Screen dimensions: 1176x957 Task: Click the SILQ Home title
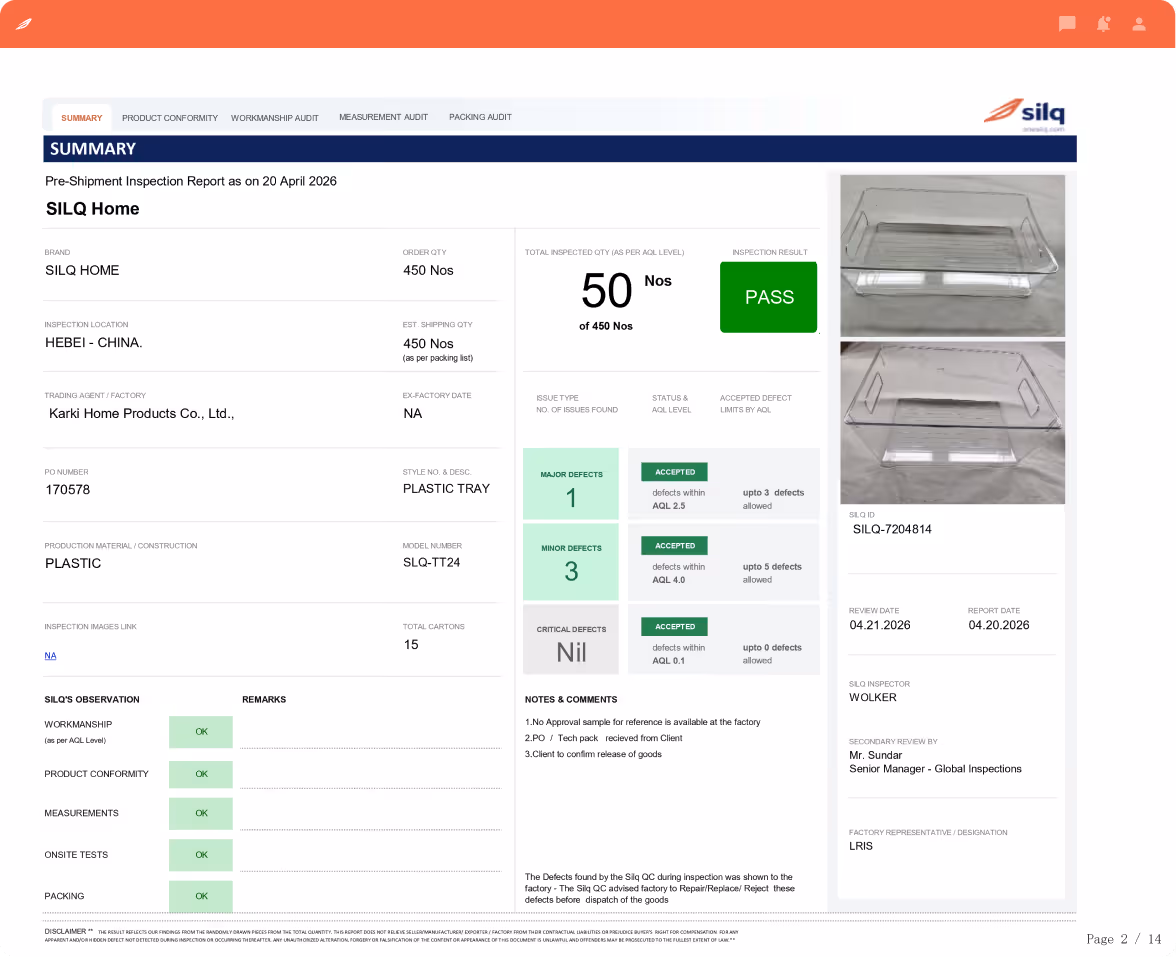click(93, 209)
